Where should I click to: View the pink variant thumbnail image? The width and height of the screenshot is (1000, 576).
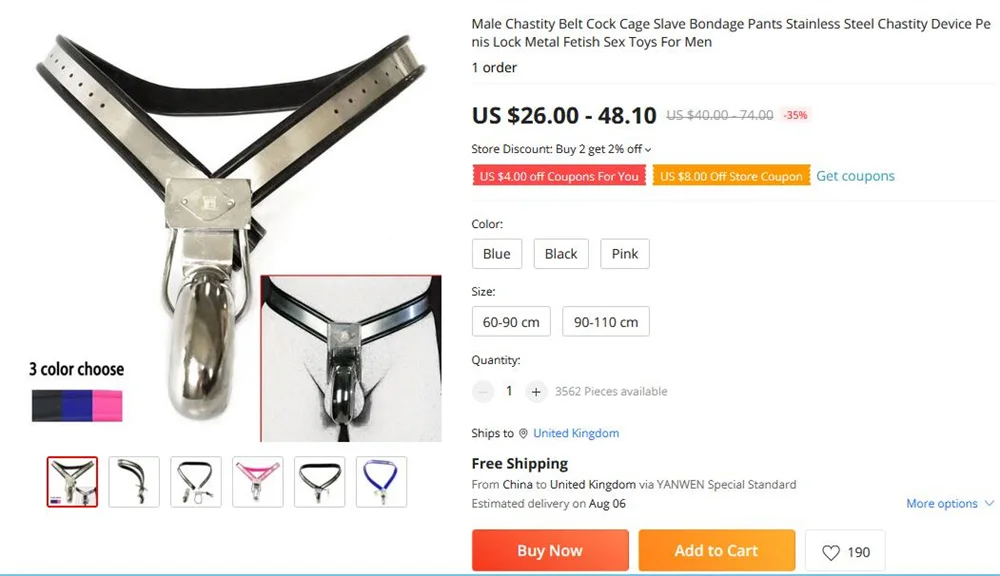[258, 482]
